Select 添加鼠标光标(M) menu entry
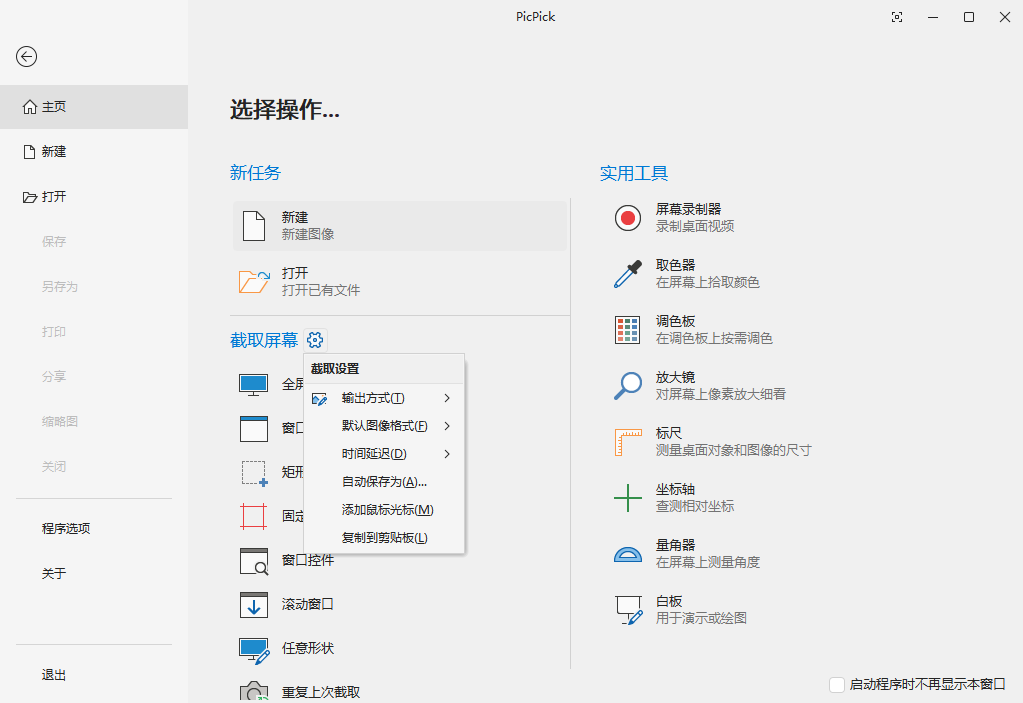This screenshot has width=1023, height=703. pos(384,510)
